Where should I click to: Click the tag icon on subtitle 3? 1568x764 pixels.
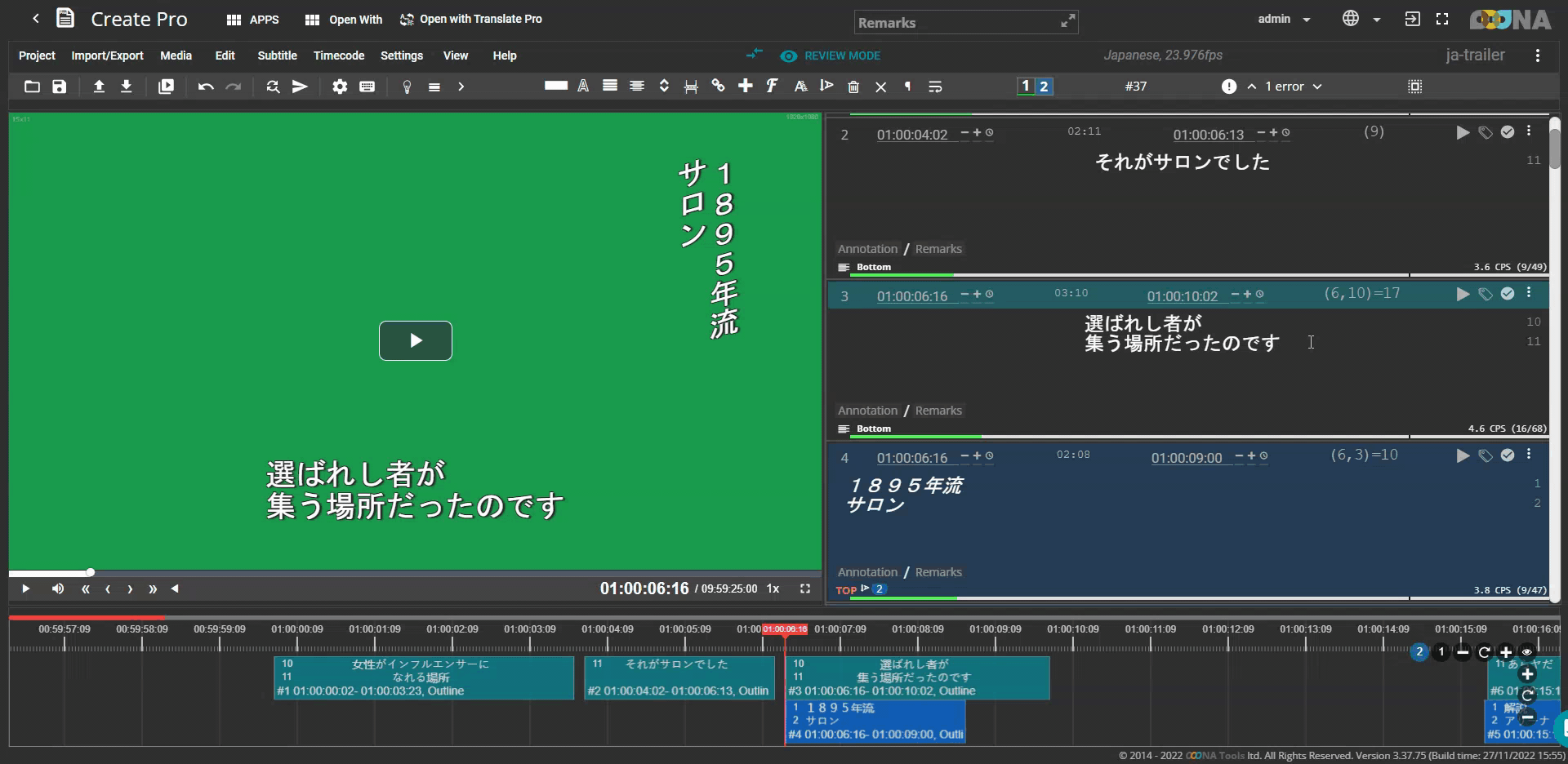coord(1486,294)
